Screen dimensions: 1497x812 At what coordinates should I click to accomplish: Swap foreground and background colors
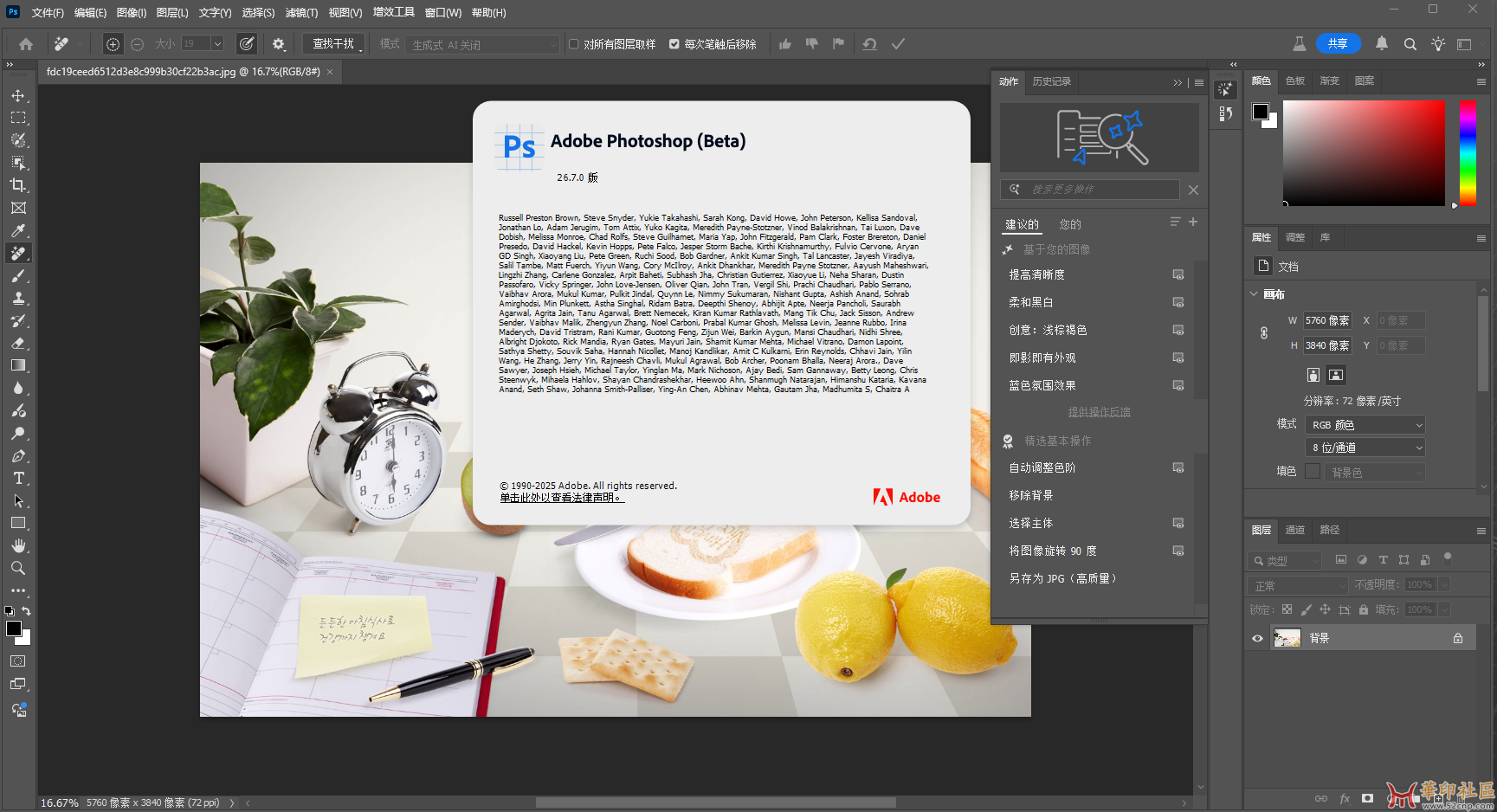26,610
